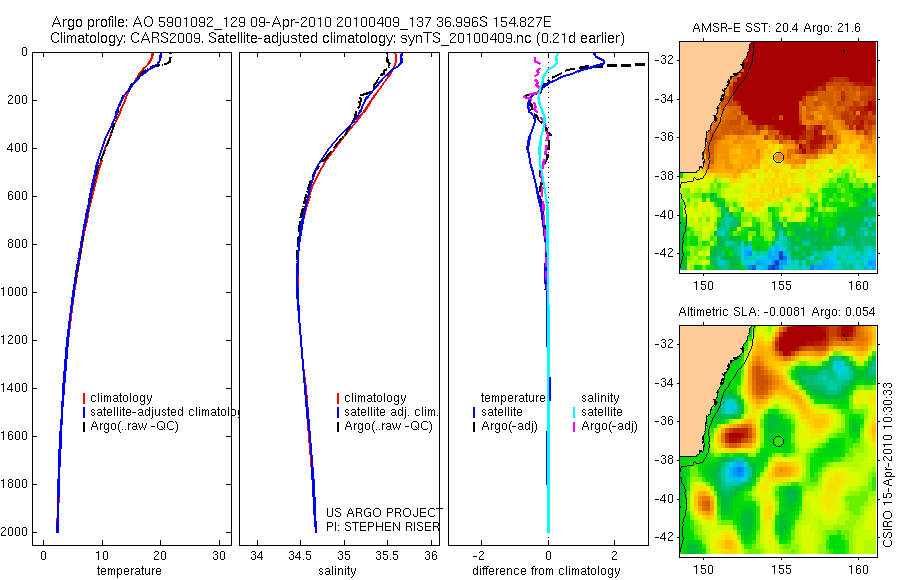
Task: Click 'climatology' in the salinity panel legend
Action: pyautogui.click(x=375, y=398)
